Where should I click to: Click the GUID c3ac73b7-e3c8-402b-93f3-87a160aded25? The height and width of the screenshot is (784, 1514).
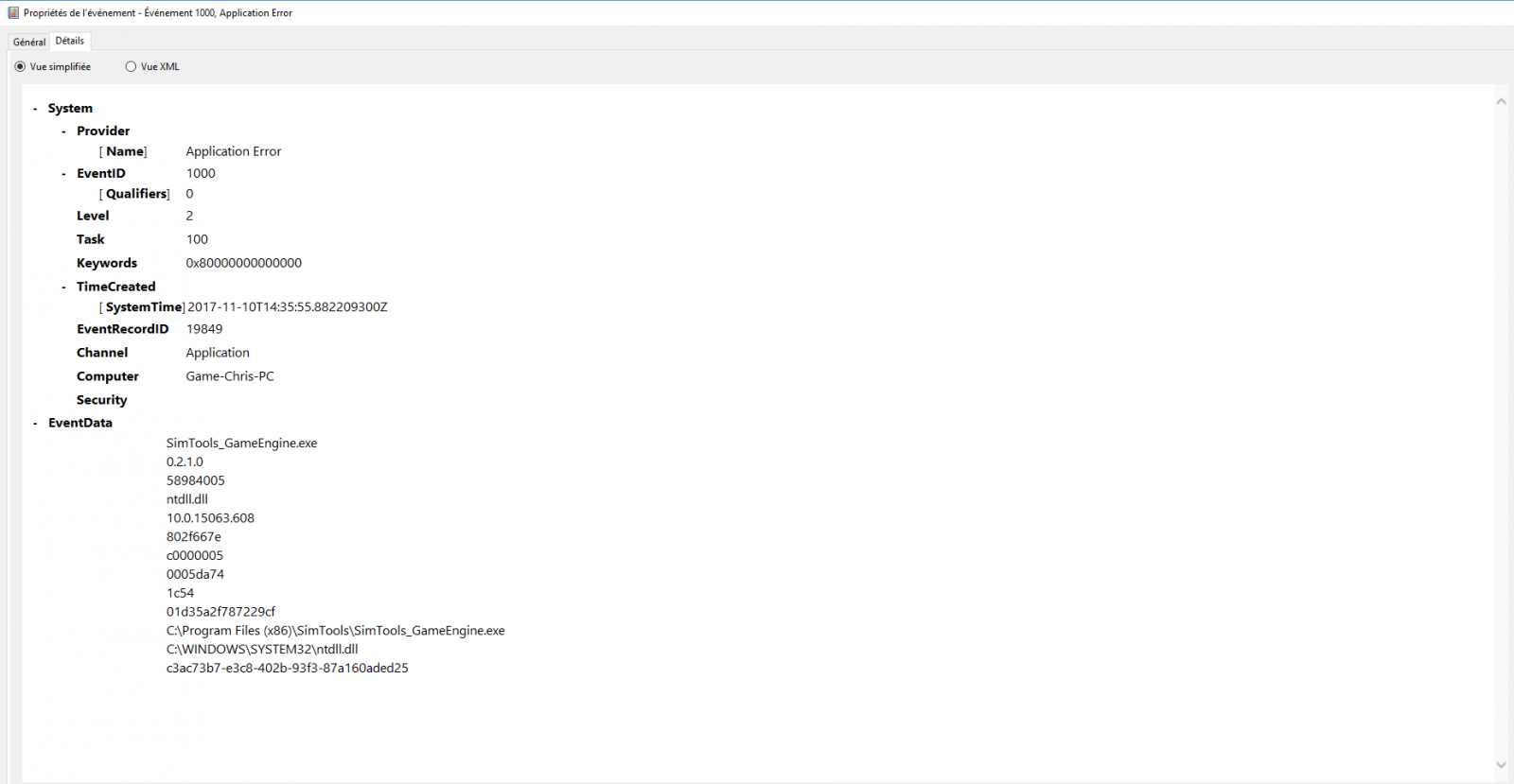288,668
